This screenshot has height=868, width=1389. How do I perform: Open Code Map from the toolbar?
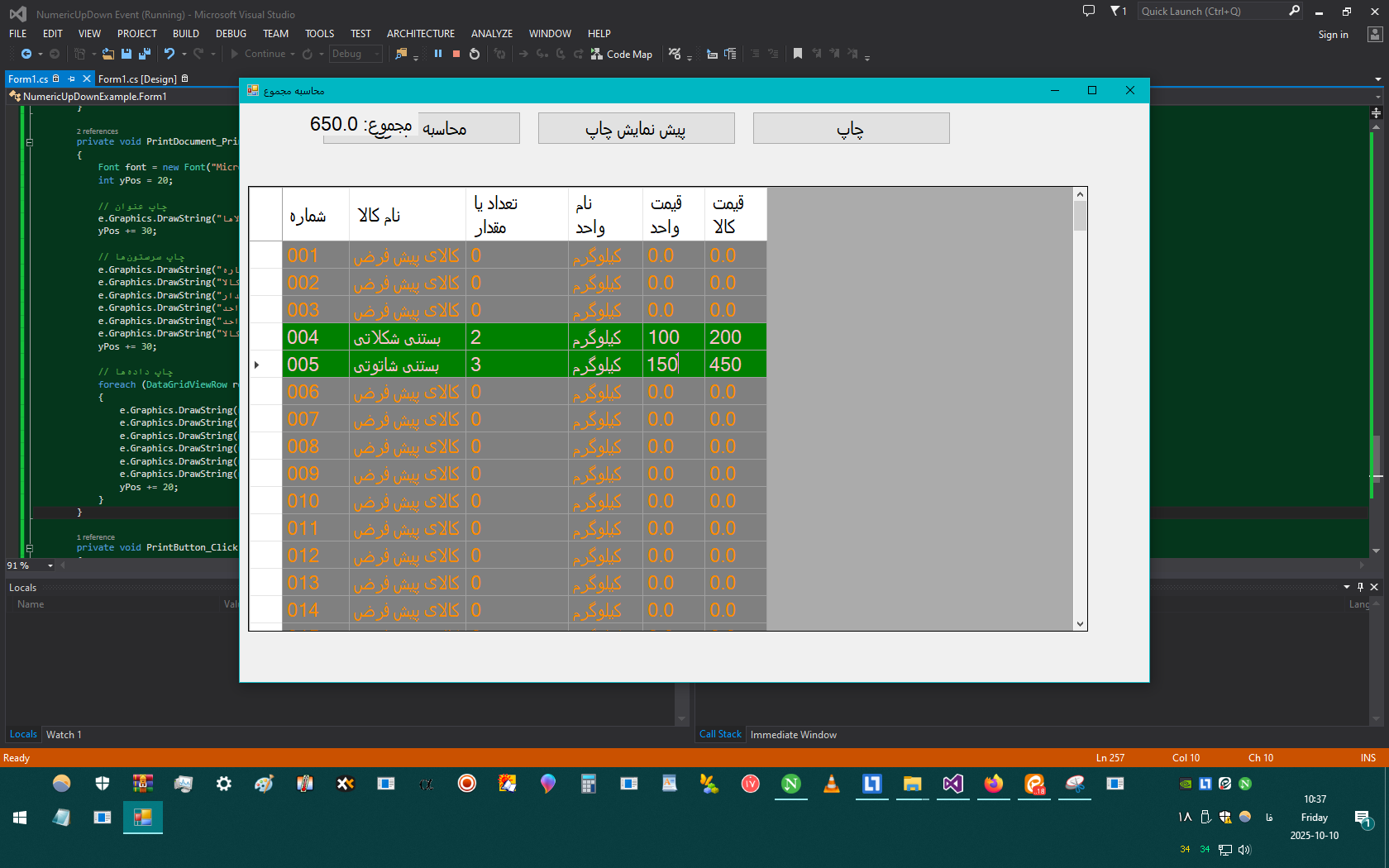pos(622,55)
